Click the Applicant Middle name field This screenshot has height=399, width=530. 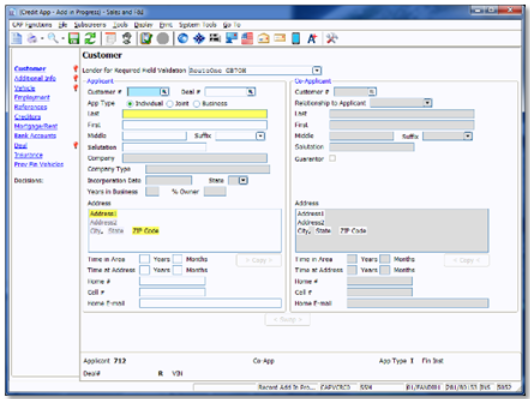coord(154,136)
